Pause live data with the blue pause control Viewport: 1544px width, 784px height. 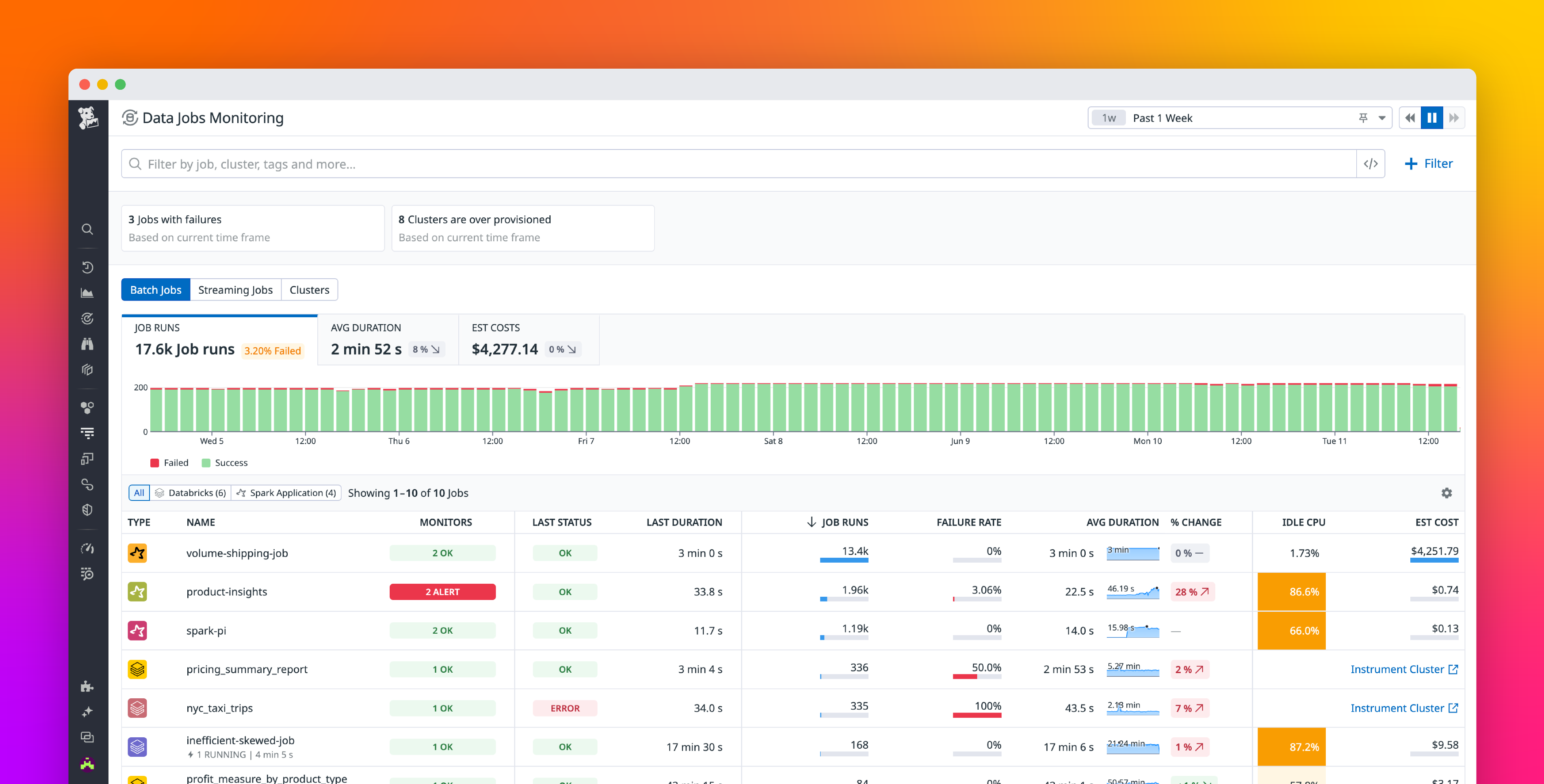1432,117
